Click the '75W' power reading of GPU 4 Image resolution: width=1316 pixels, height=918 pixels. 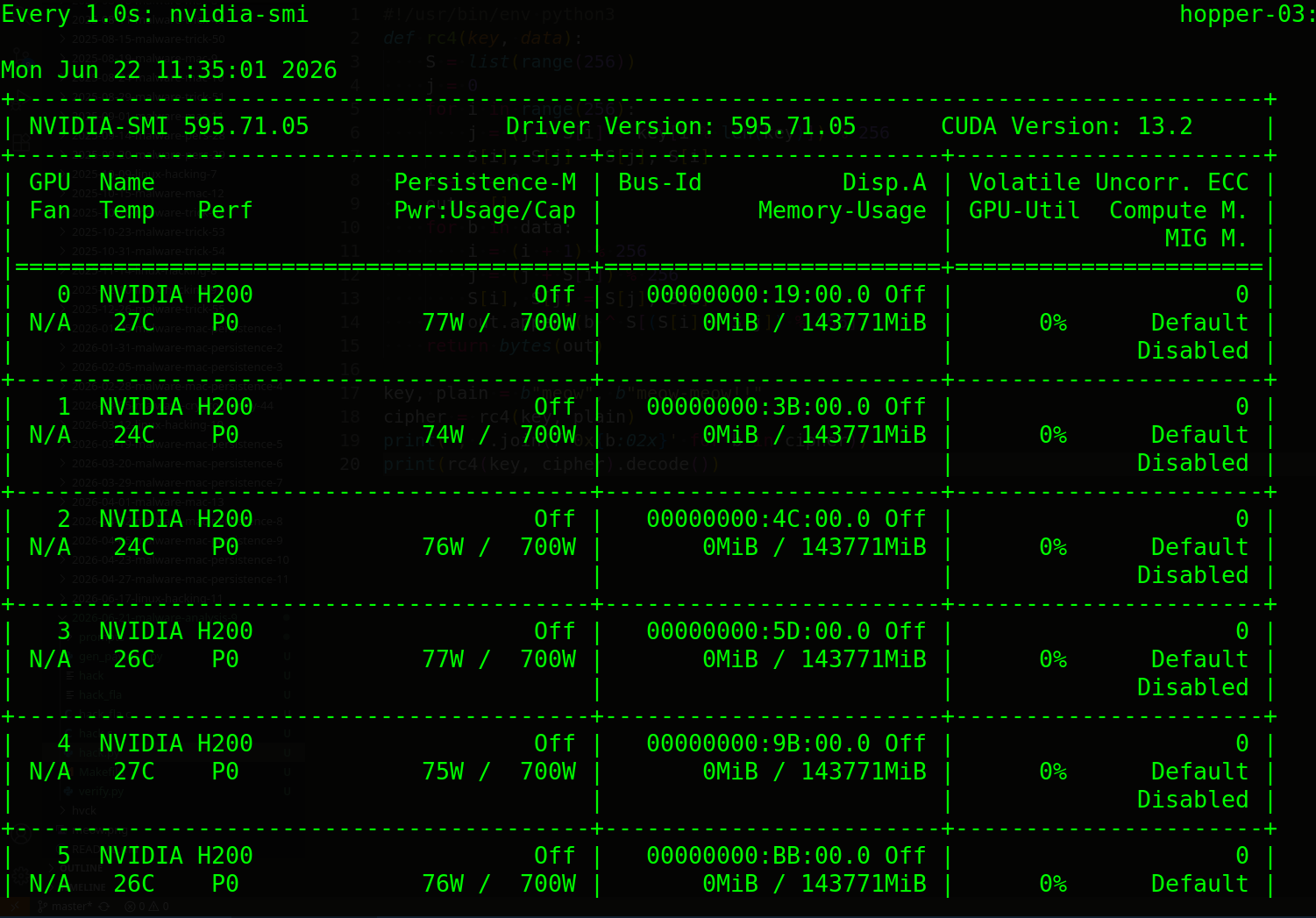point(443,772)
